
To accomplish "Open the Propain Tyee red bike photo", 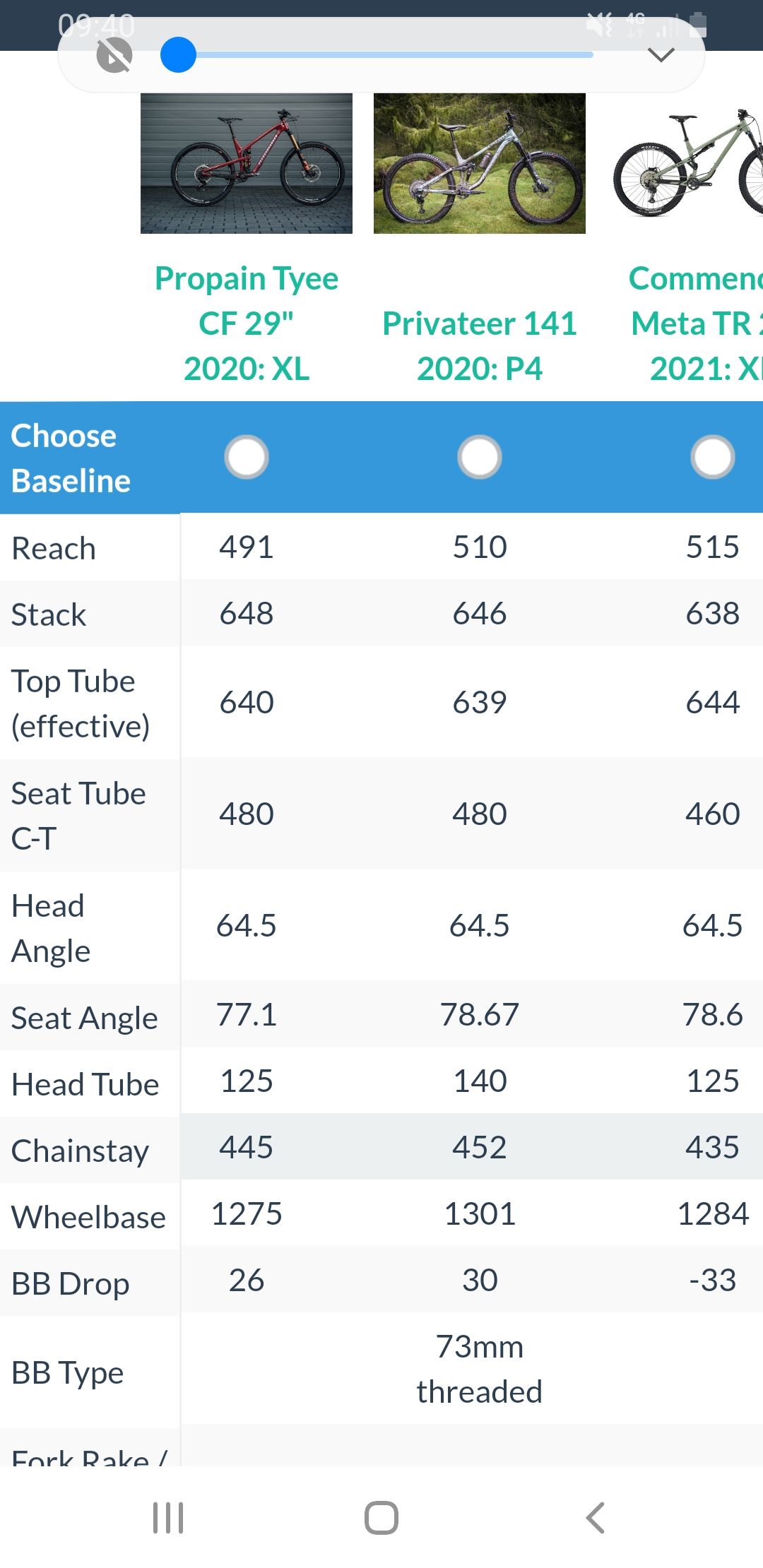I will click(247, 163).
